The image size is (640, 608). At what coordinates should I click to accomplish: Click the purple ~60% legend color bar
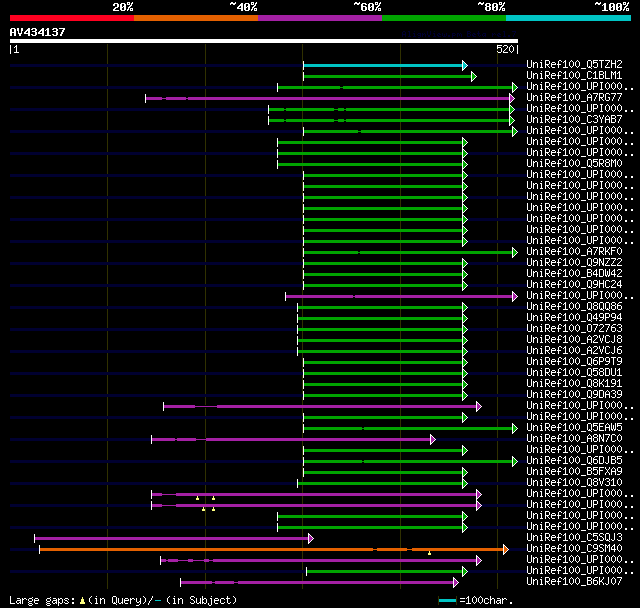320,18
